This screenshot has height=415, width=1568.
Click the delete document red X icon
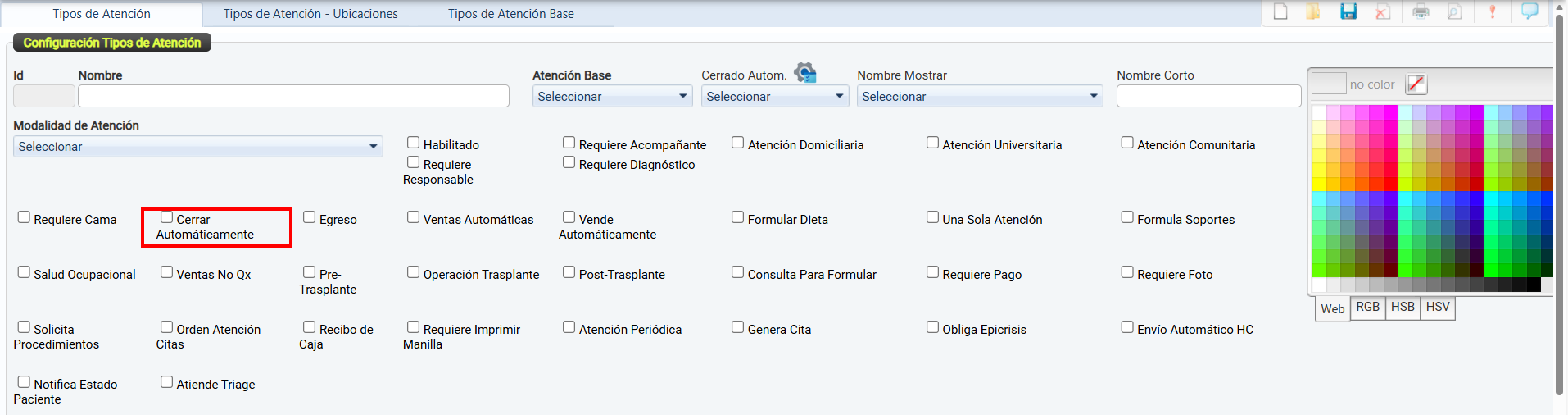coord(1383,11)
